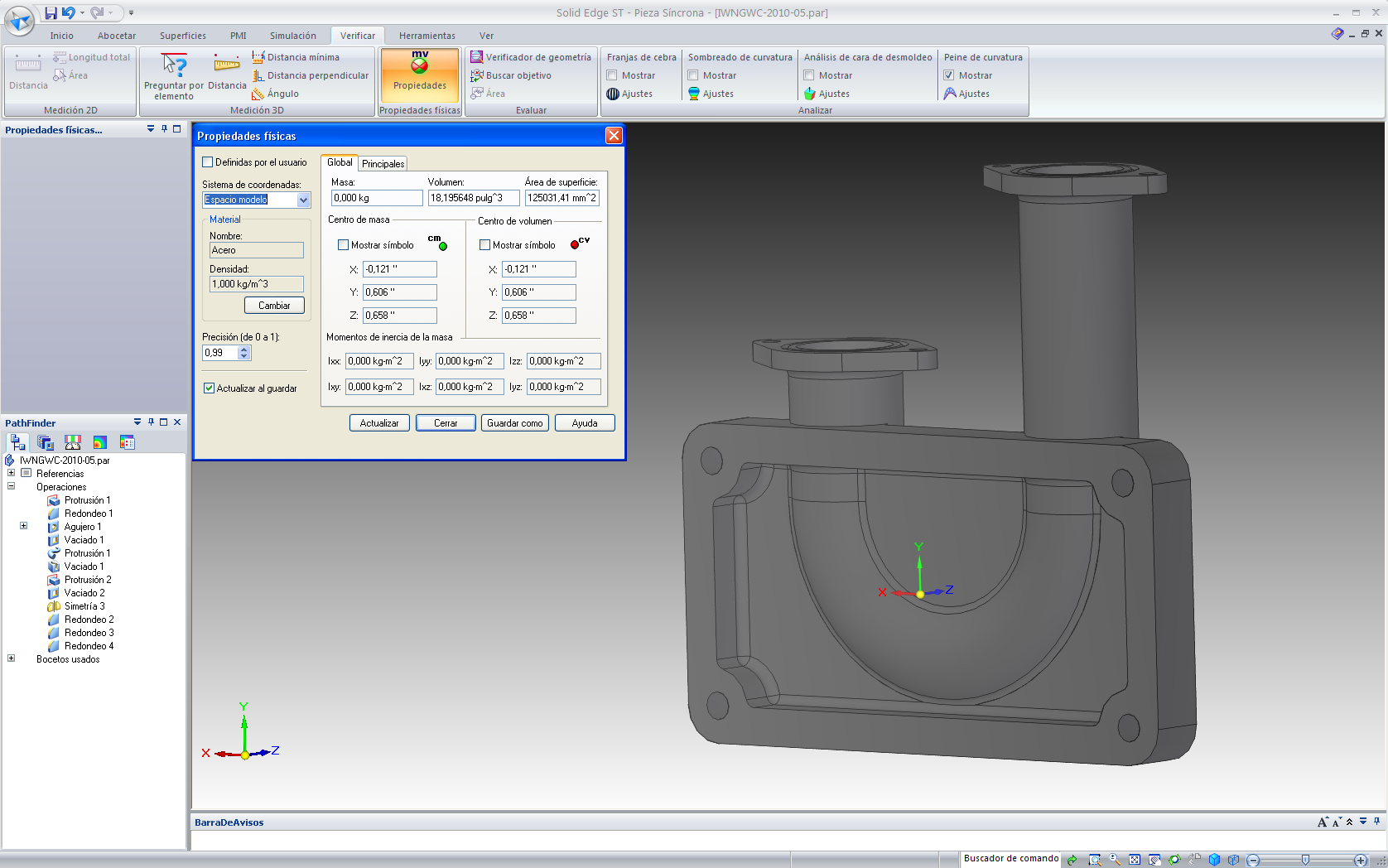
Task: Save the document with the save icon
Action: click(51, 12)
